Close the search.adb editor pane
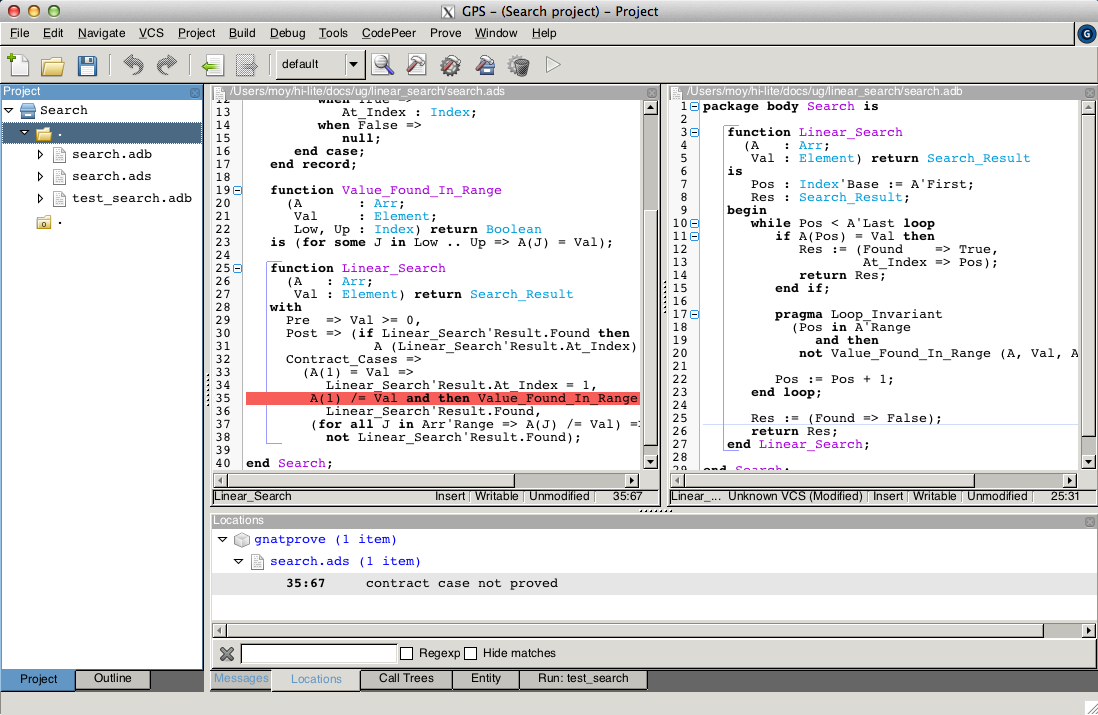Image resolution: width=1098 pixels, height=715 pixels. pyautogui.click(x=1090, y=92)
